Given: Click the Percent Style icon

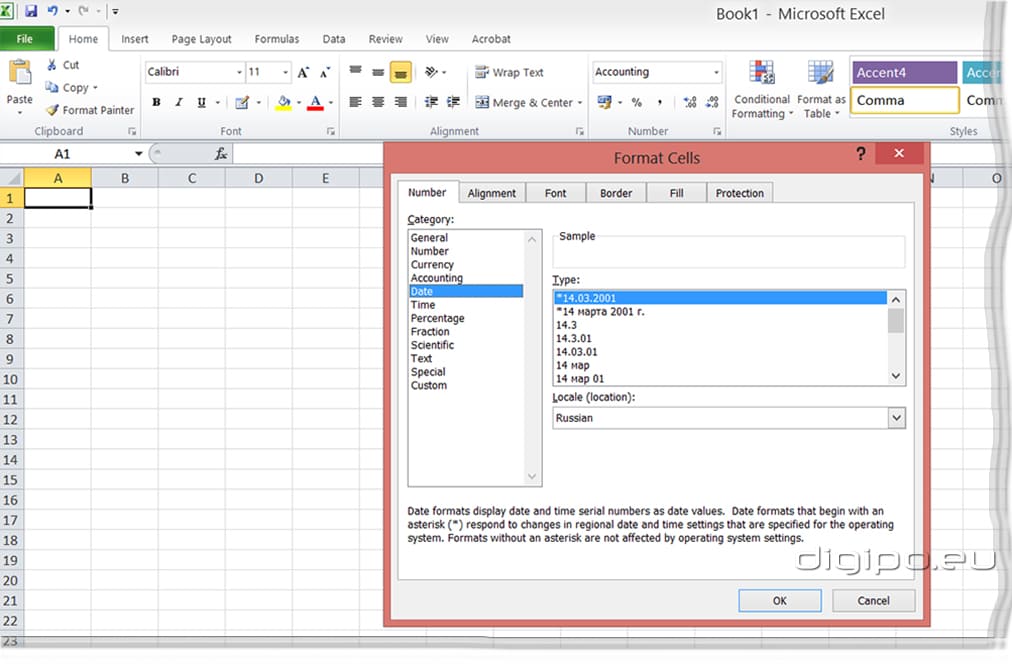Looking at the screenshot, I should pos(636,102).
